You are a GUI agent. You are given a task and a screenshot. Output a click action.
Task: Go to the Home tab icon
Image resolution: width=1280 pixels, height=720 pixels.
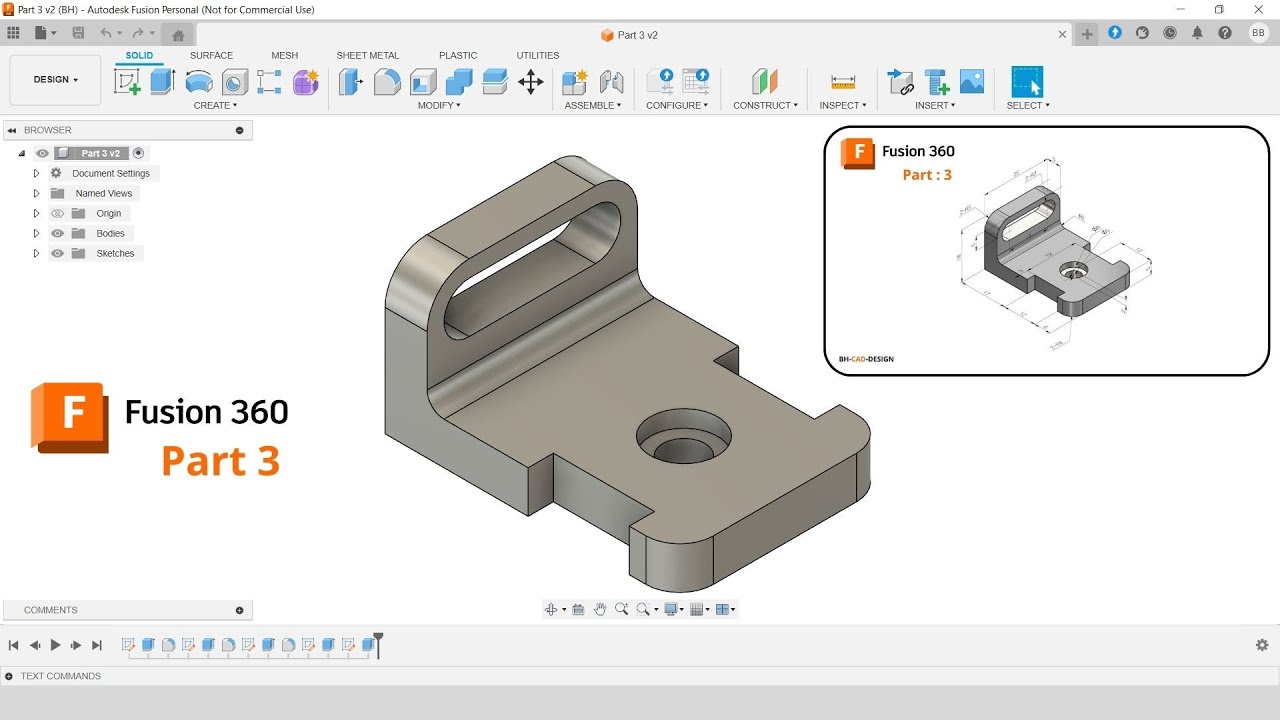[178, 34]
